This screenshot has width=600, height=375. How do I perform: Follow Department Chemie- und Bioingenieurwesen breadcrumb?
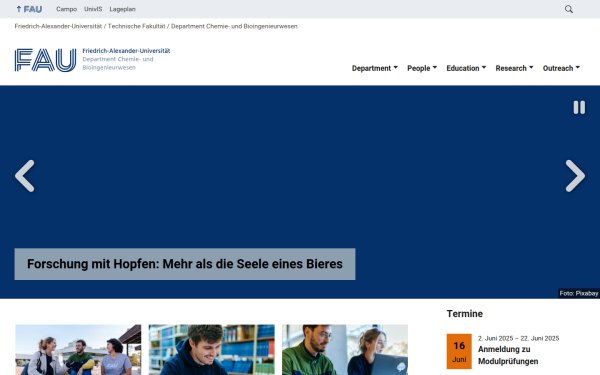[x=234, y=26]
